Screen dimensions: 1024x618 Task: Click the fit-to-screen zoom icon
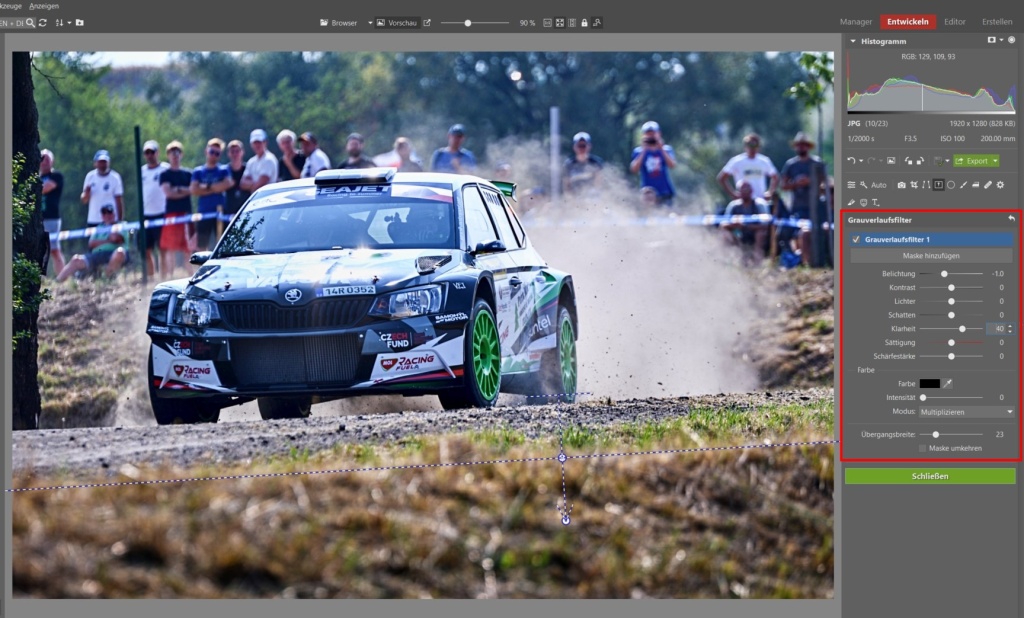[x=560, y=23]
